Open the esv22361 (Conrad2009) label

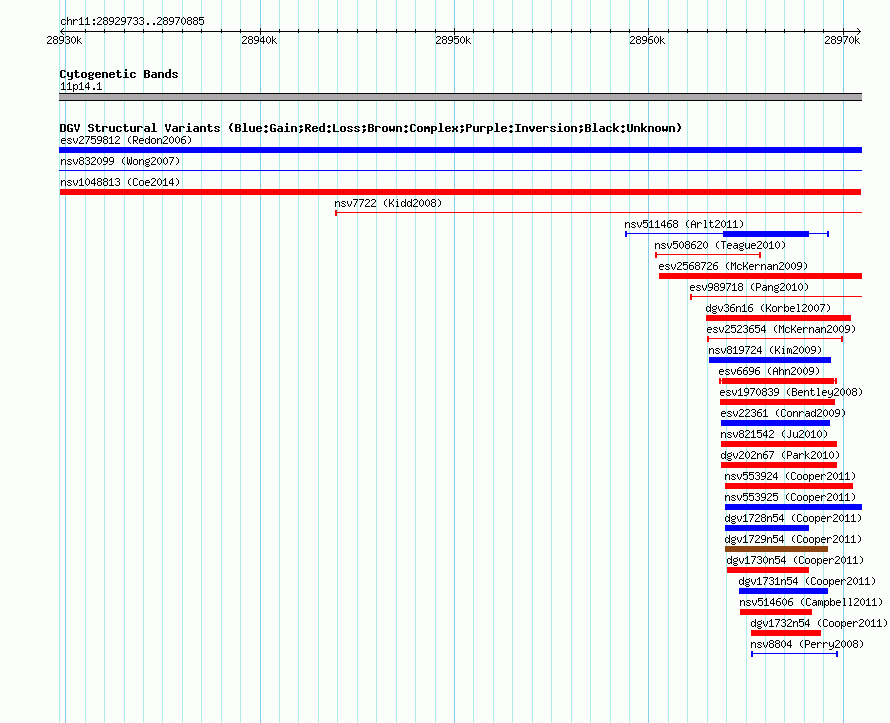coord(783,413)
